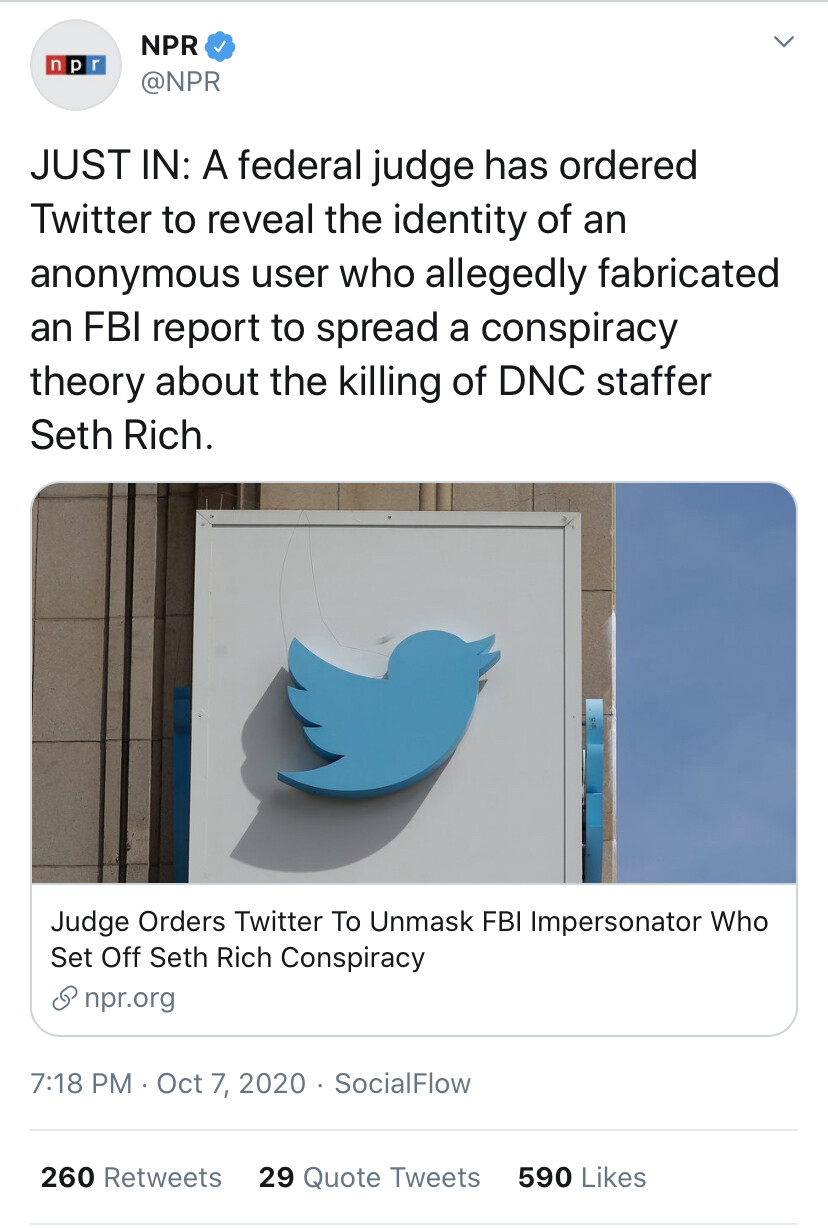Click the @NPR handle
The image size is (828, 1228).
[x=181, y=82]
